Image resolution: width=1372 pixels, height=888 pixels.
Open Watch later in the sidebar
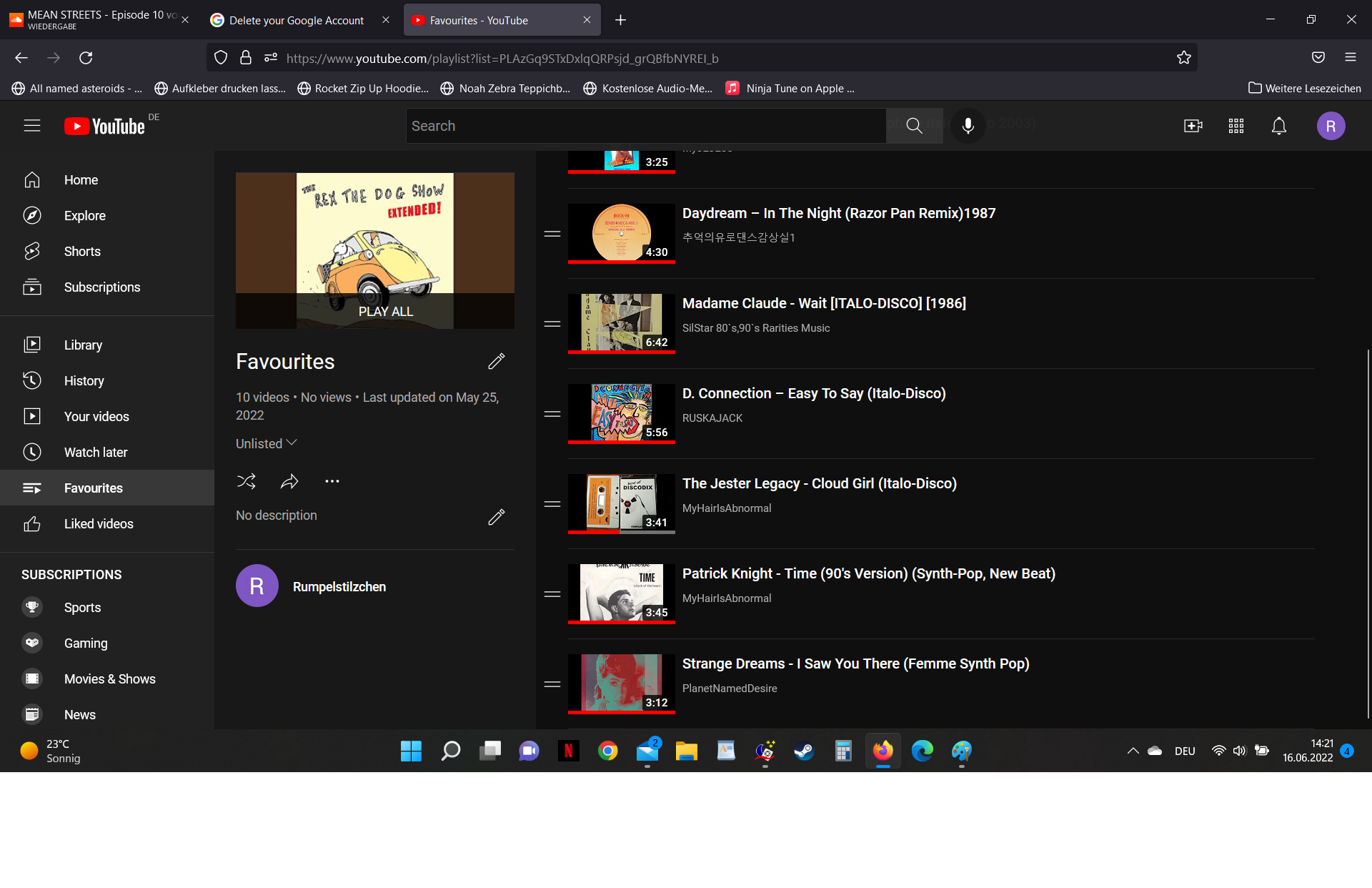[96, 452]
